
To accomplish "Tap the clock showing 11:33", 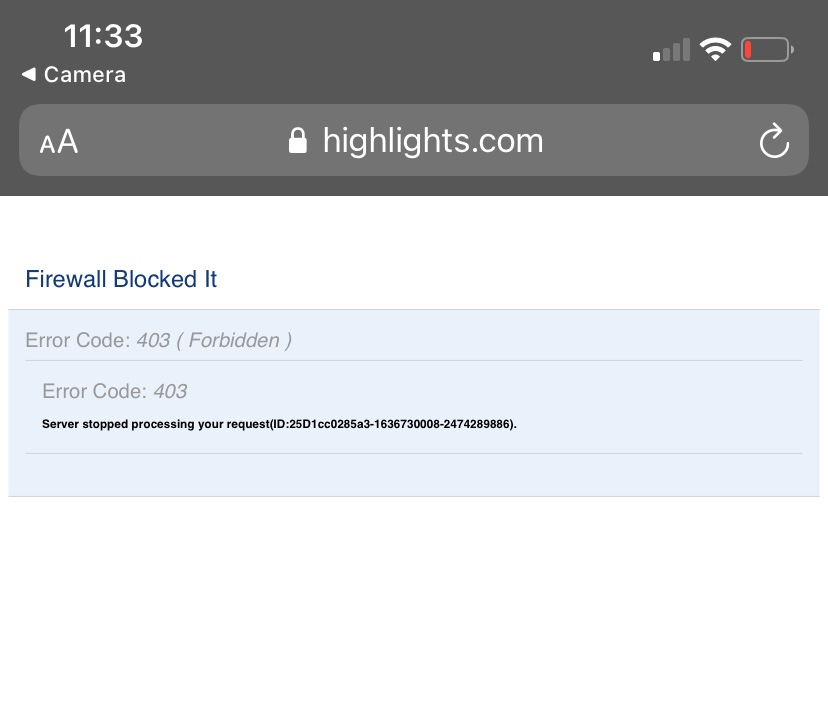I will click(103, 36).
